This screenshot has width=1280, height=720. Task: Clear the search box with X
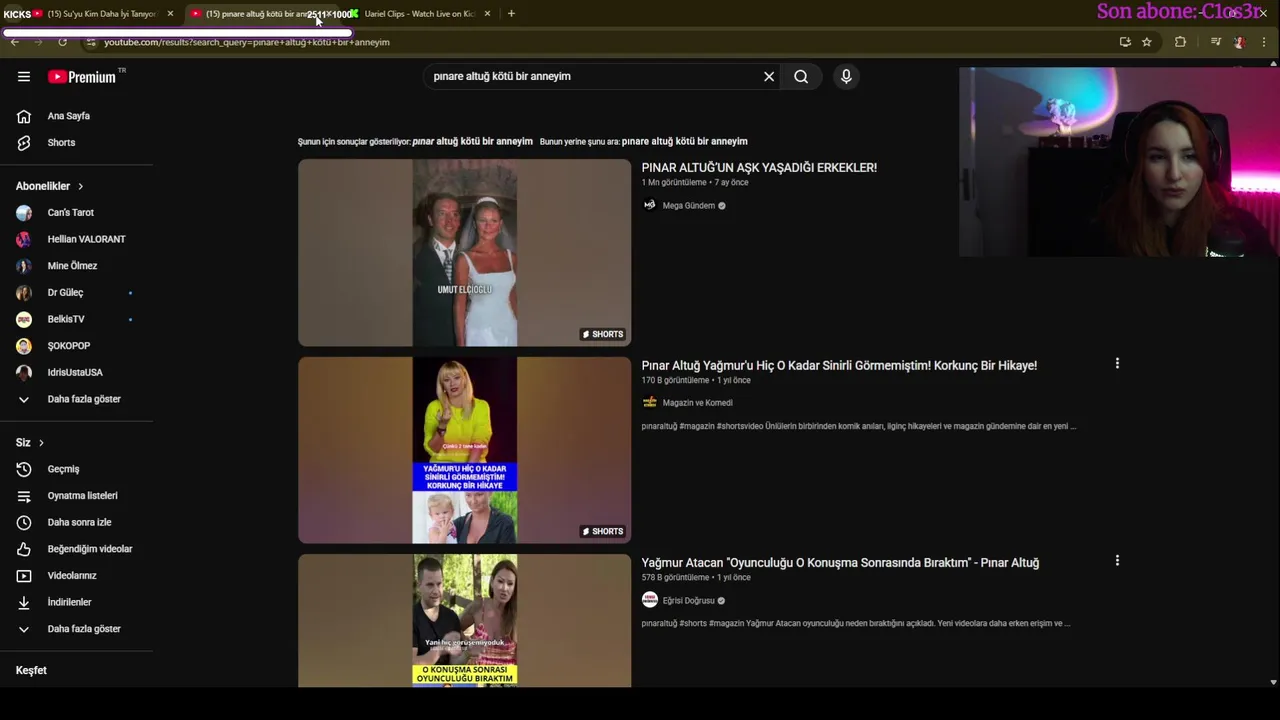point(769,76)
